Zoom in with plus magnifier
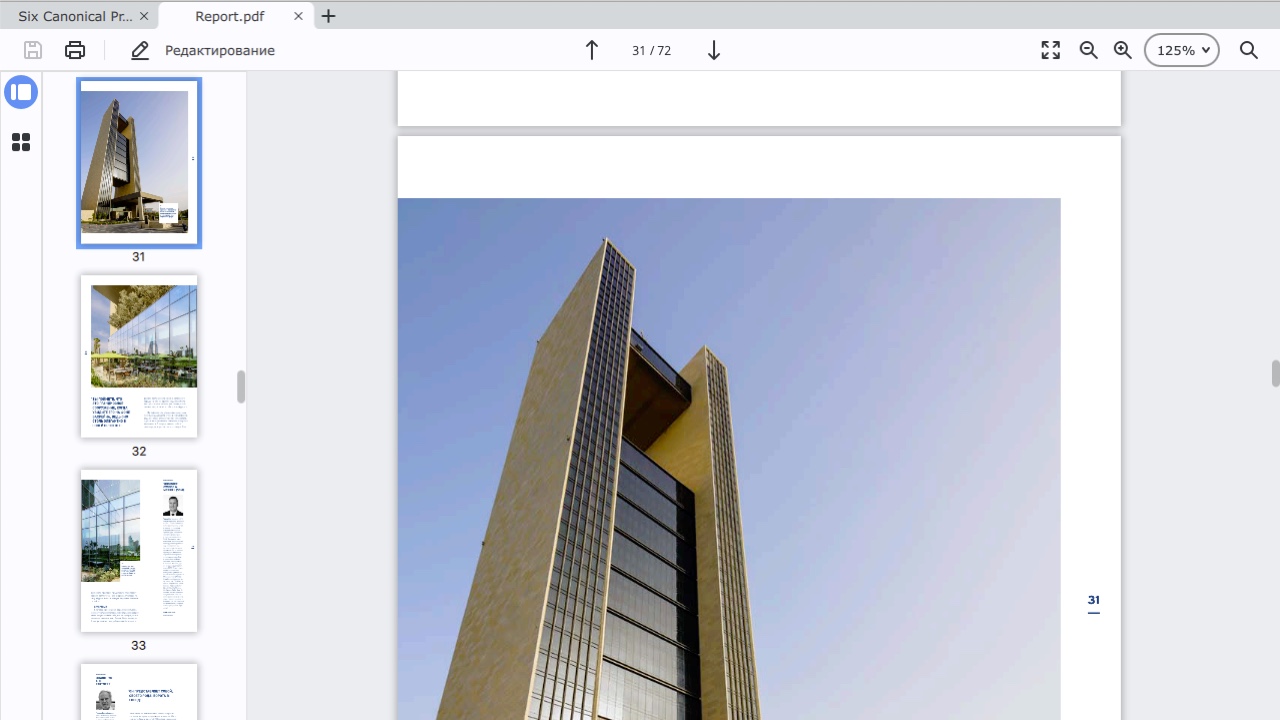Screen dimensions: 1280x720 1123,50
